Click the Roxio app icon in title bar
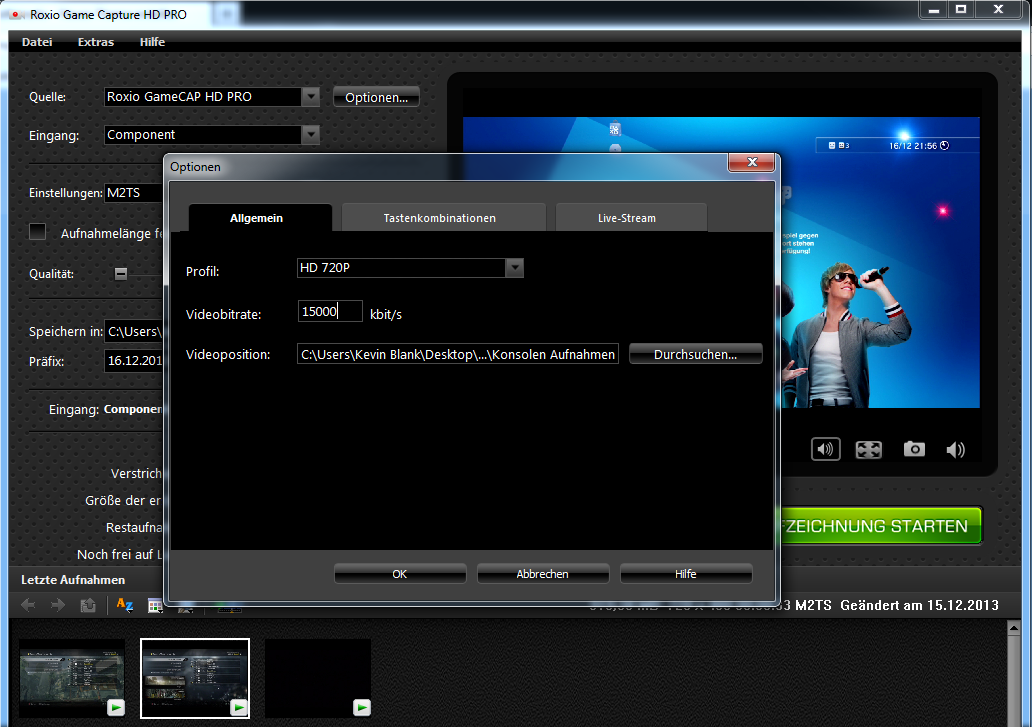This screenshot has width=1032, height=727. click(x=15, y=14)
